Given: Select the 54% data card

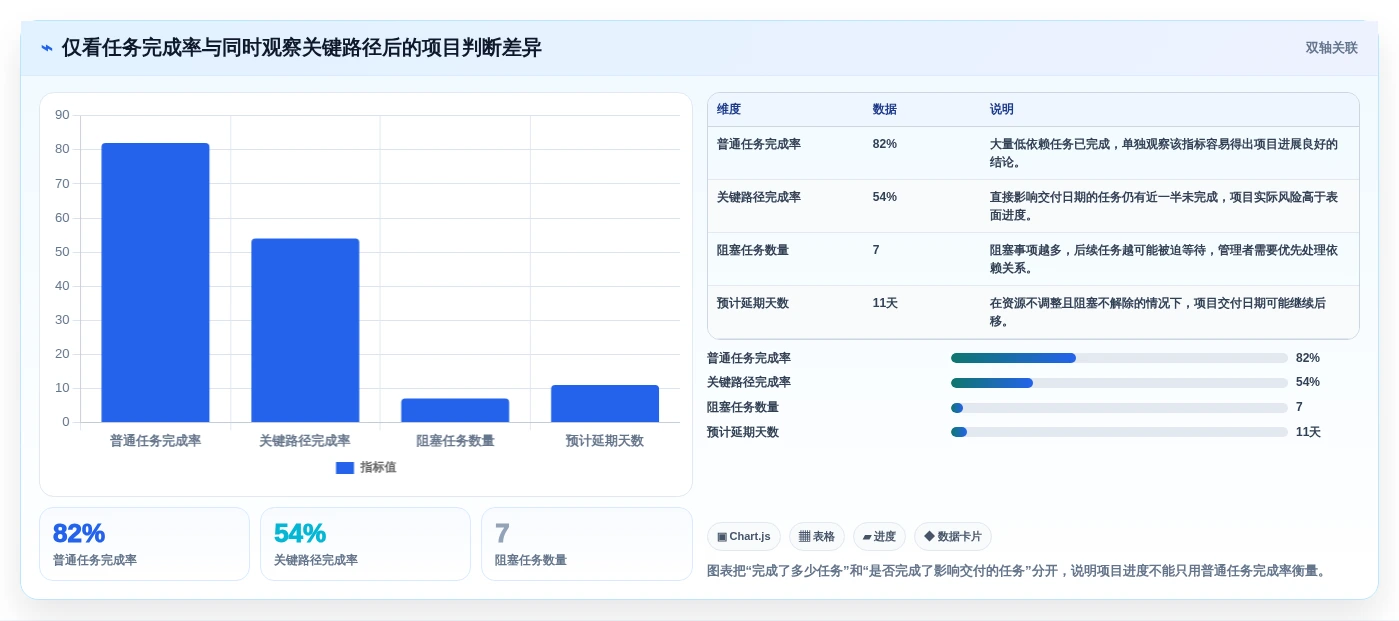Looking at the screenshot, I should 365,544.
